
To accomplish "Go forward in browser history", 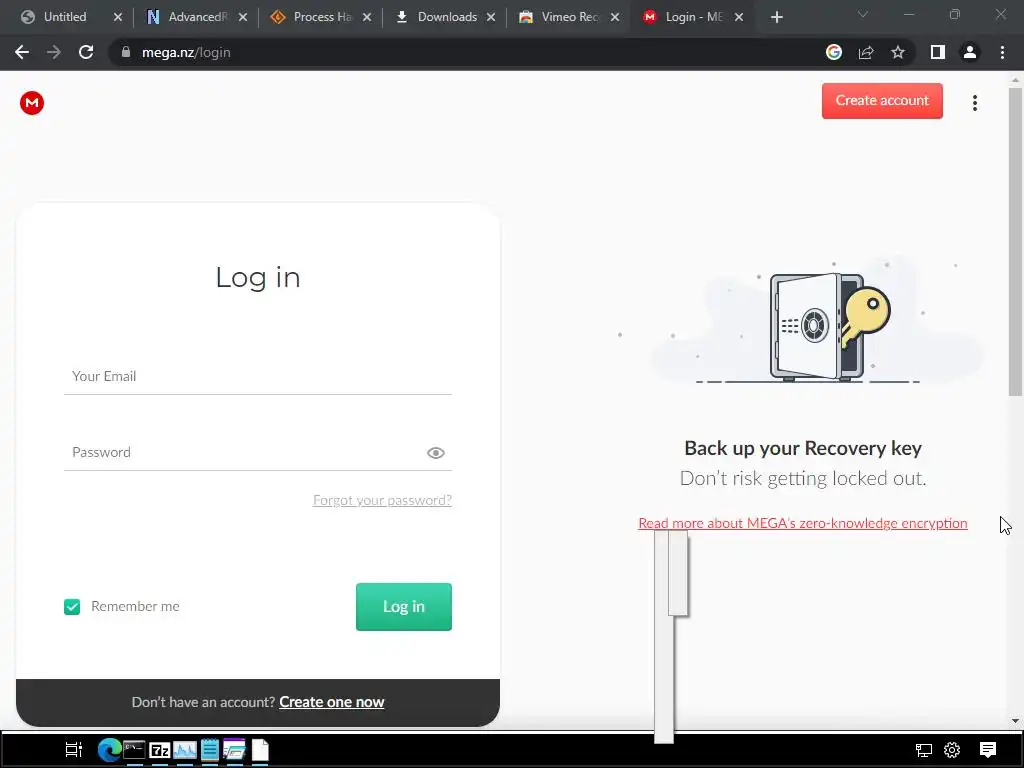I will [x=54, y=52].
